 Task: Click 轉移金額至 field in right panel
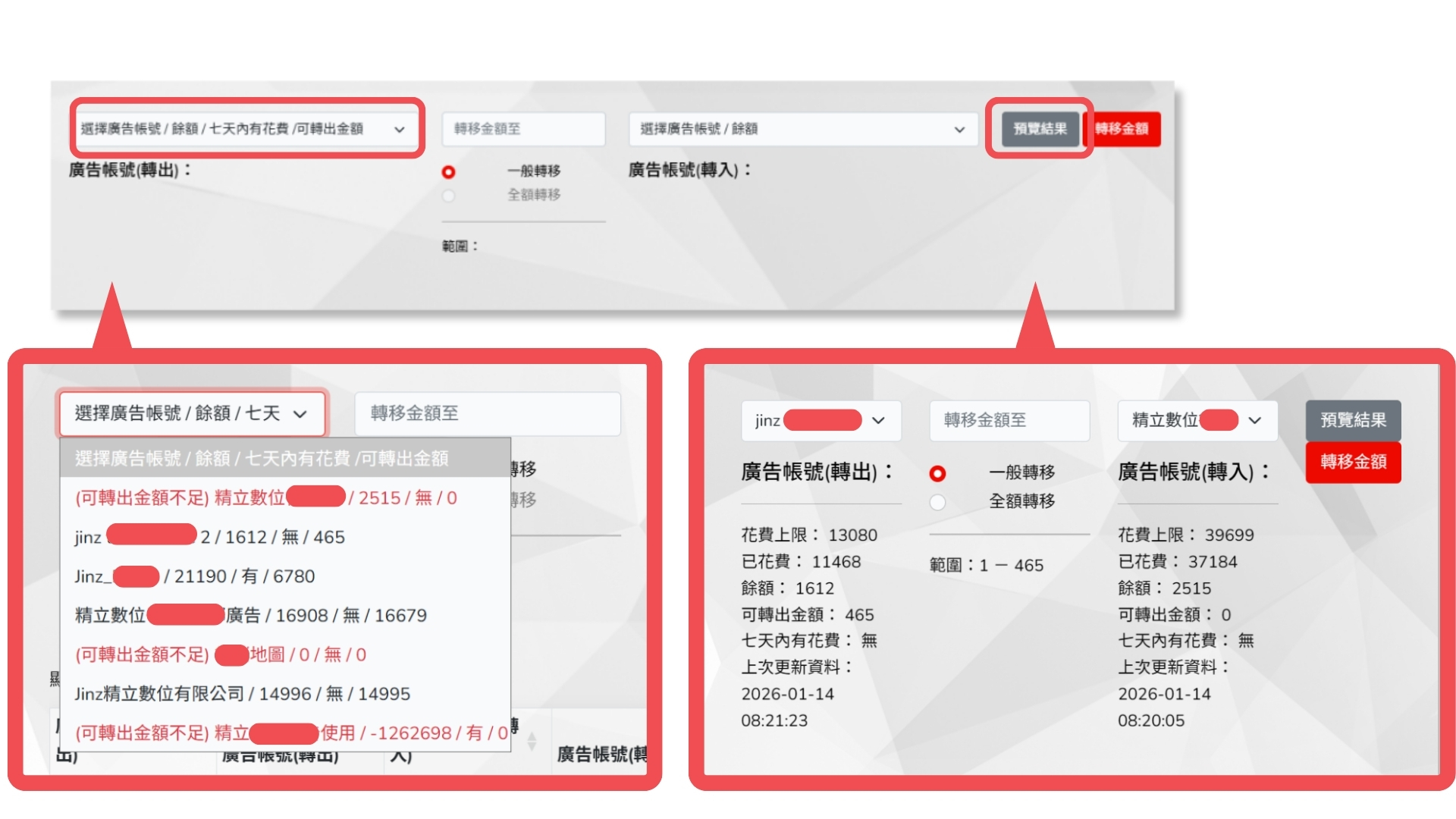[x=1009, y=420]
